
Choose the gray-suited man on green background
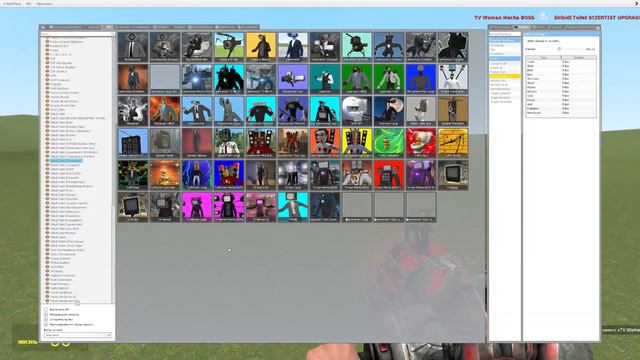click(x=357, y=79)
